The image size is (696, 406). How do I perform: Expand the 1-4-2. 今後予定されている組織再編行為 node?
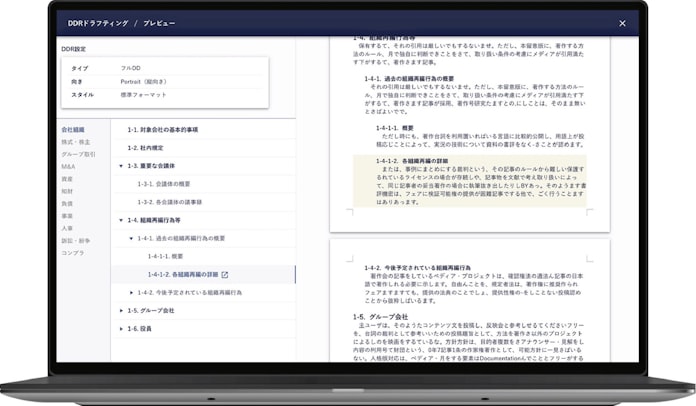131,292
